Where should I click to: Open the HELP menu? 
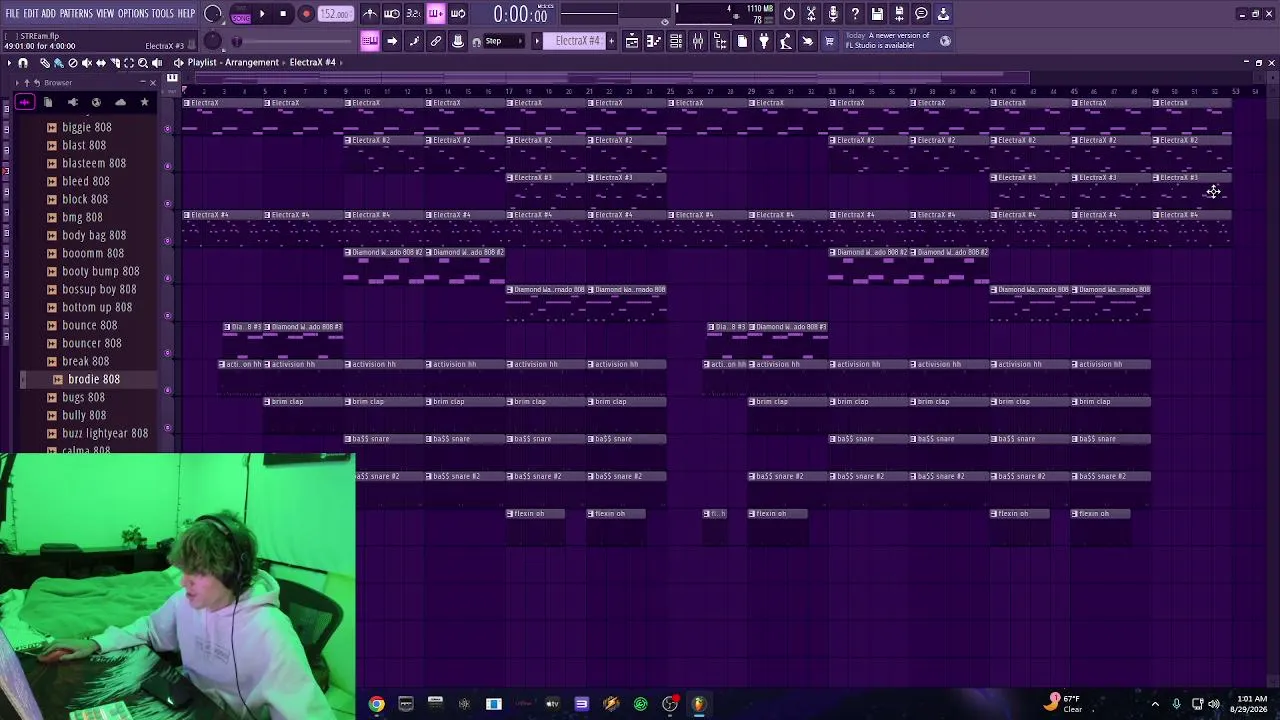[187, 14]
